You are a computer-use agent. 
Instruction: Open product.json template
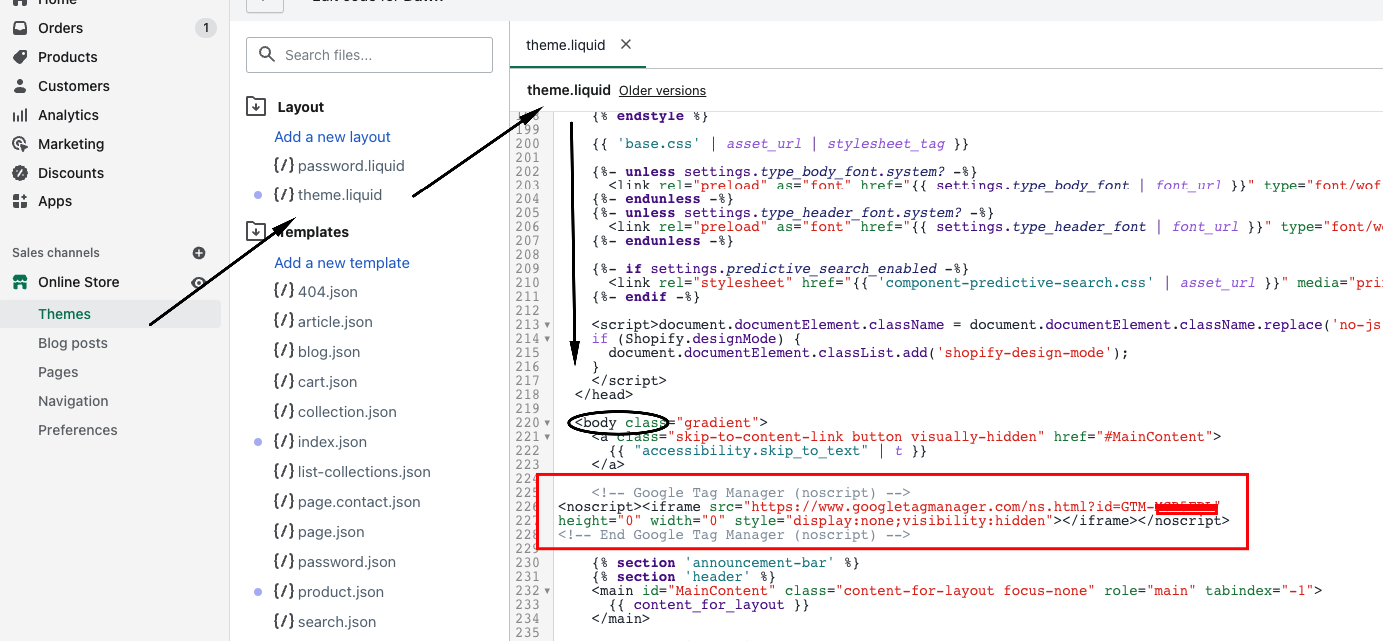click(341, 592)
